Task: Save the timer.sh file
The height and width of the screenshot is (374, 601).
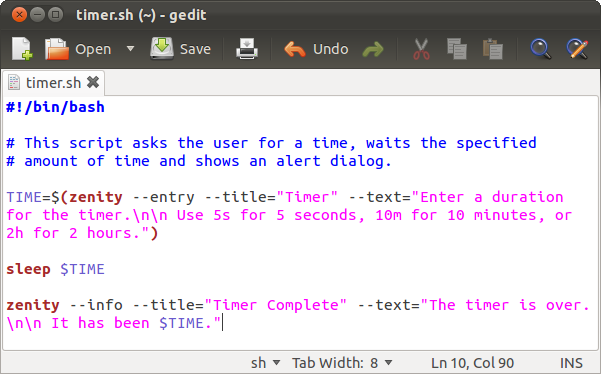Action: pos(181,49)
